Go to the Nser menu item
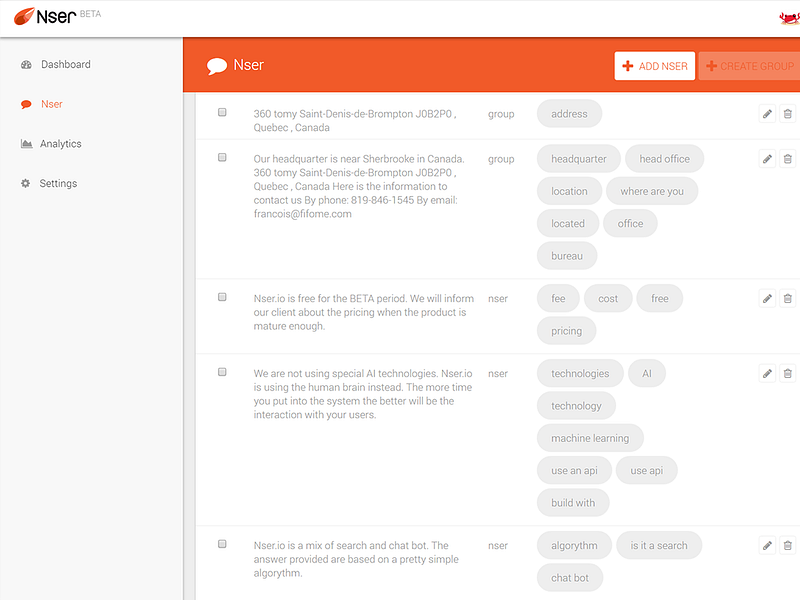 click(x=52, y=104)
